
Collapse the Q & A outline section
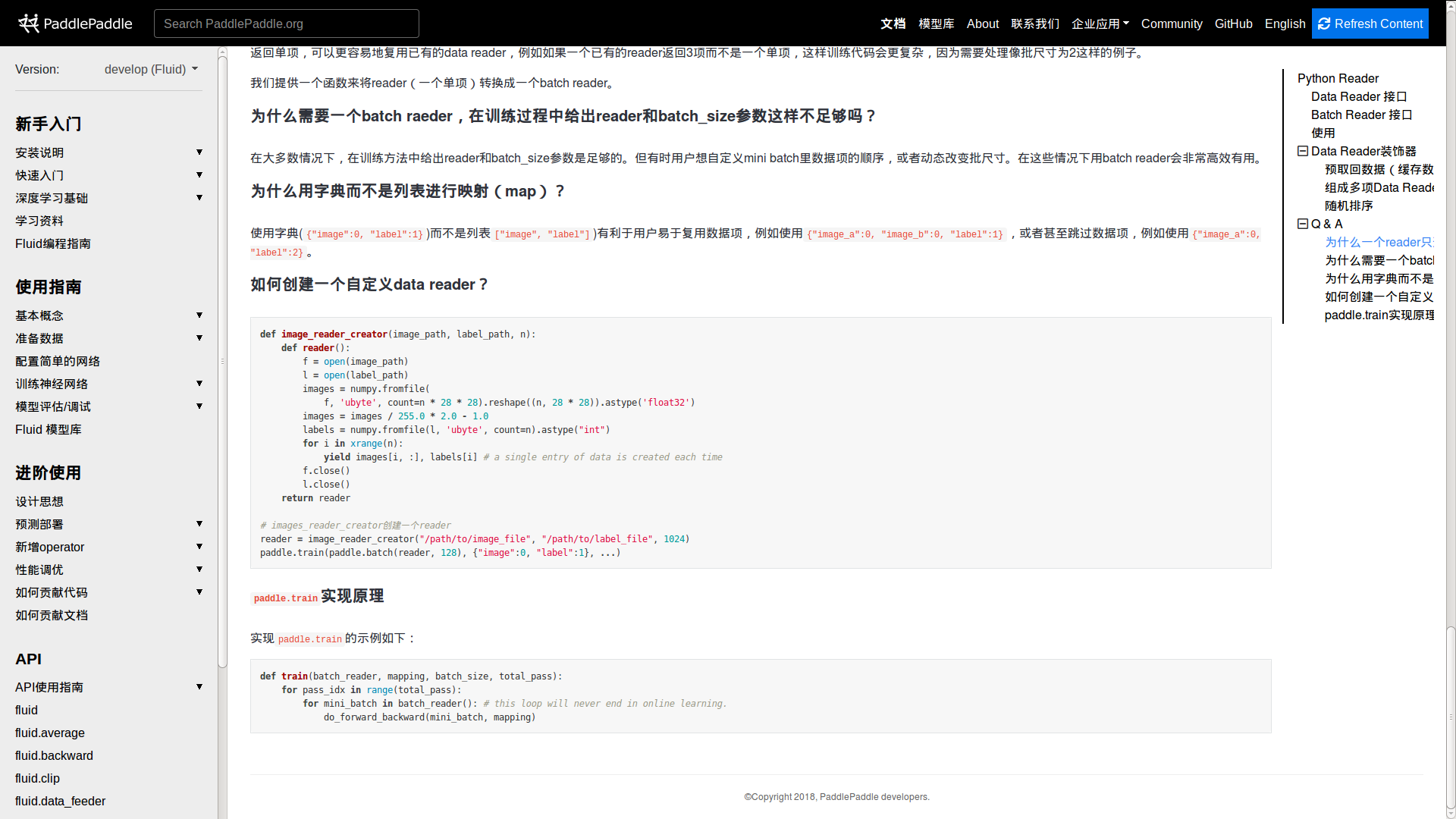1303,224
